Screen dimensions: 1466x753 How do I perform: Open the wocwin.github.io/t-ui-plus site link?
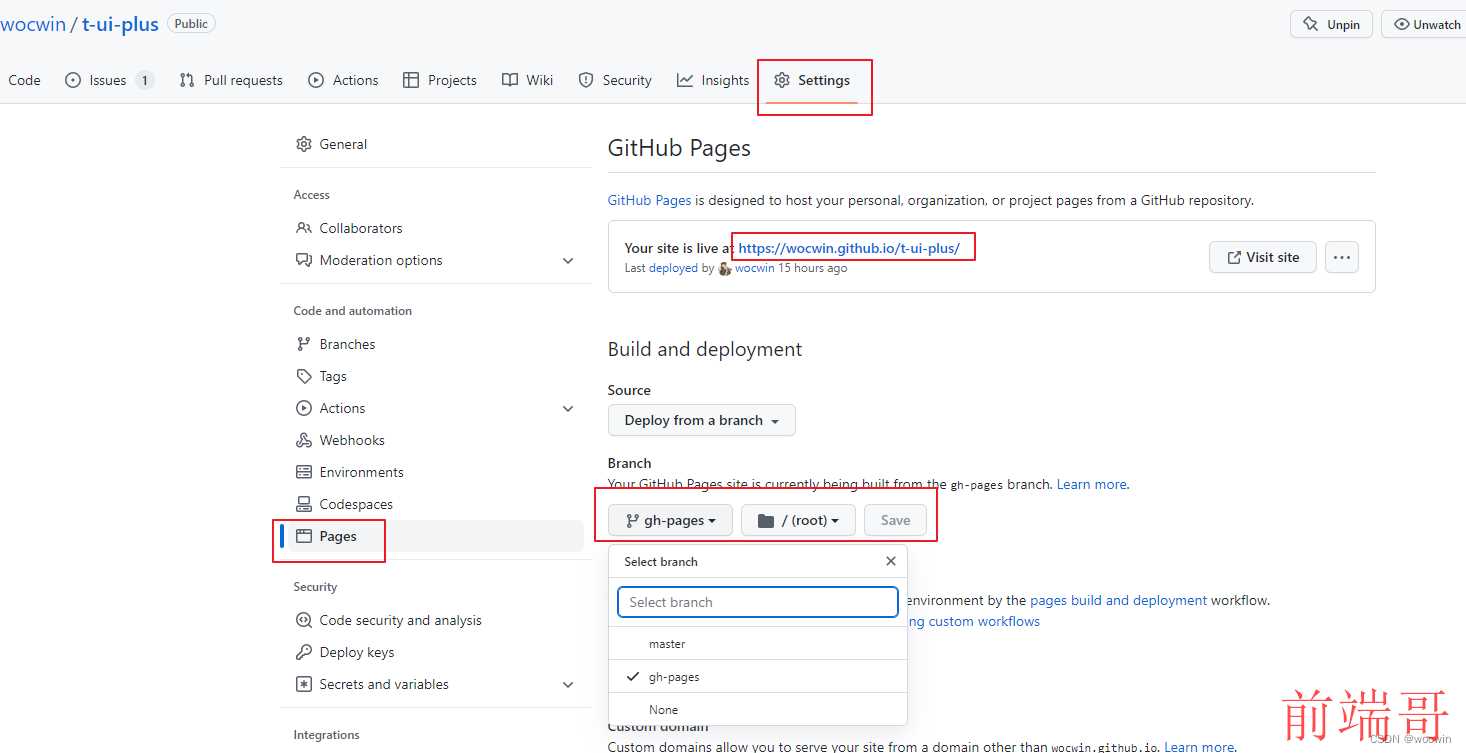(x=849, y=248)
